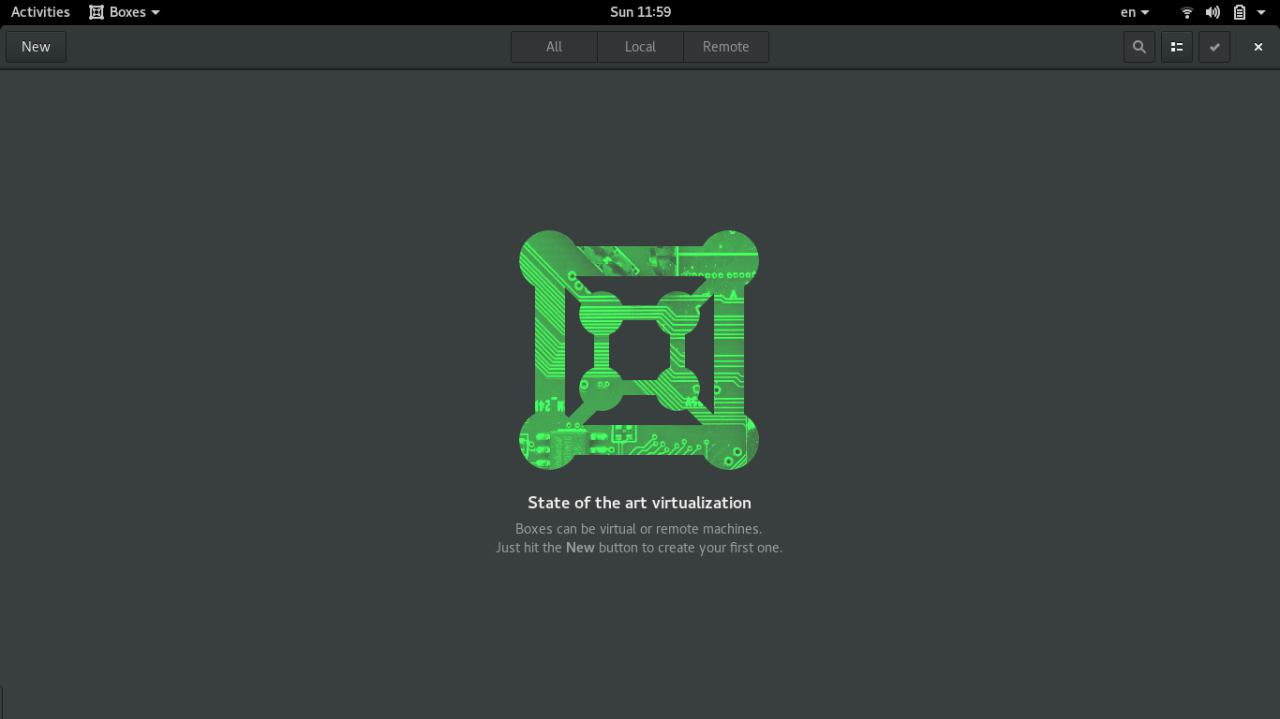Switch to the All tab
Viewport: 1280px width, 719px height.
click(x=554, y=47)
